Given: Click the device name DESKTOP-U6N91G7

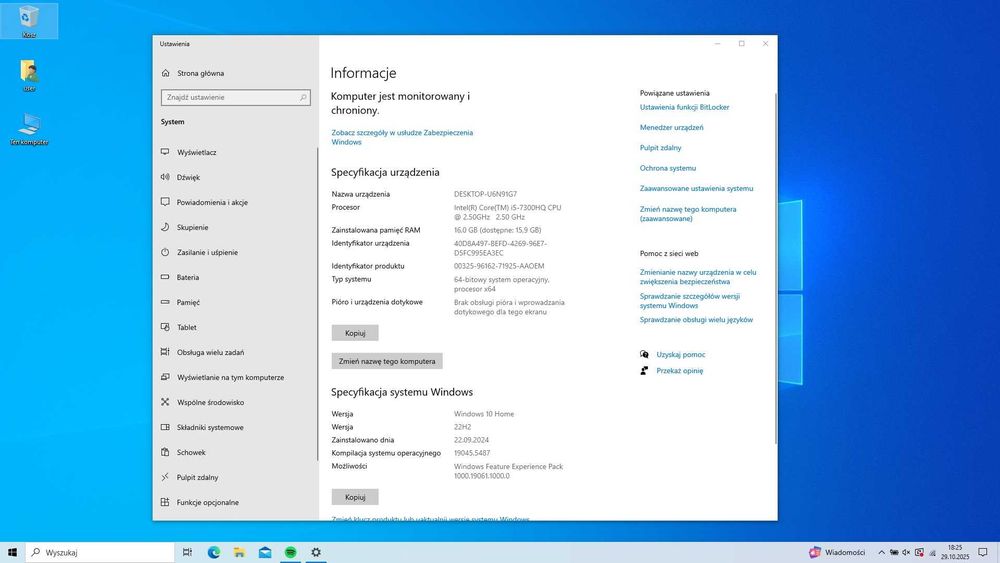Looking at the screenshot, I should [485, 194].
